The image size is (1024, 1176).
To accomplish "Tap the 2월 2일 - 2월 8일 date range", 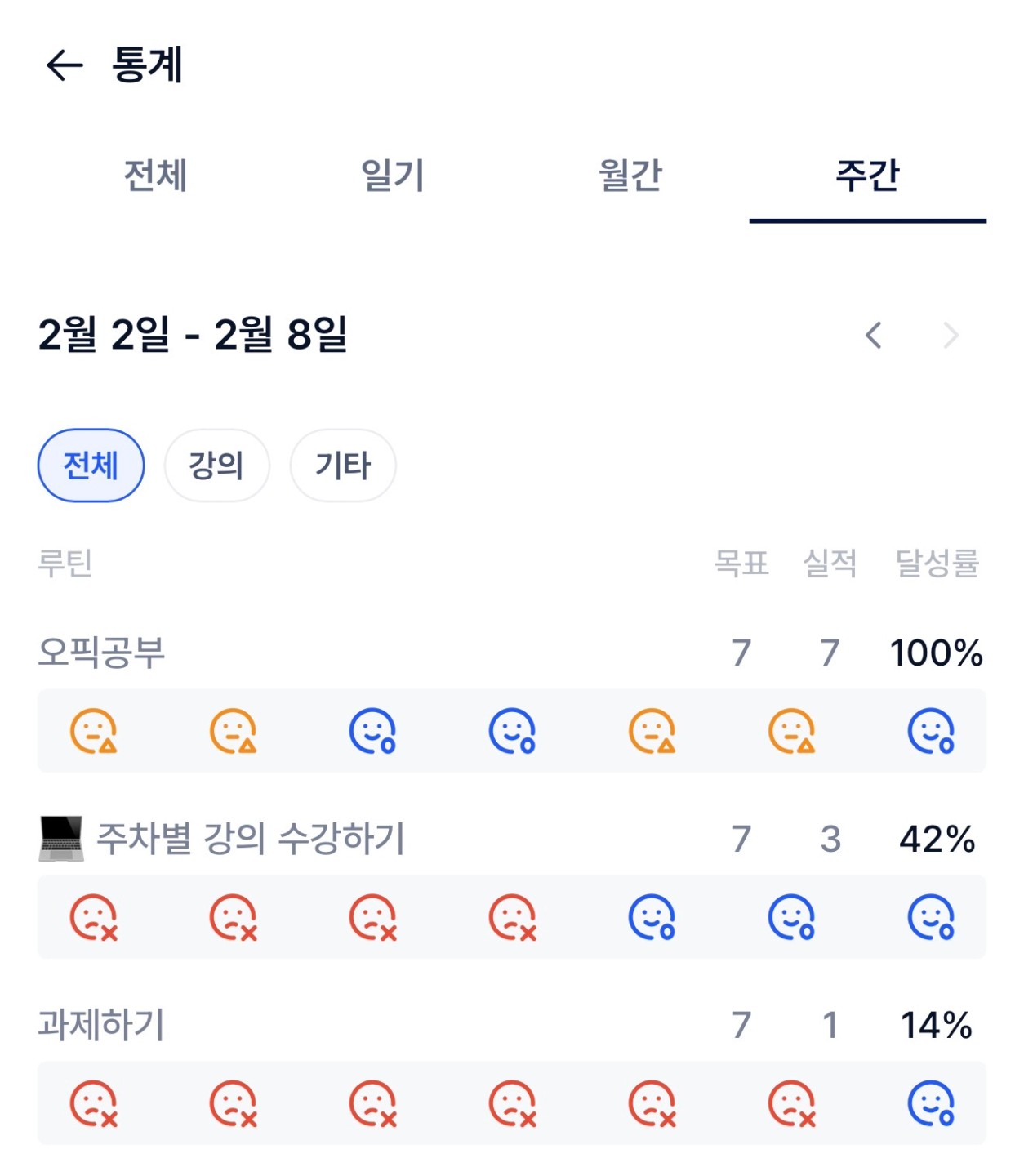I will coord(193,335).
